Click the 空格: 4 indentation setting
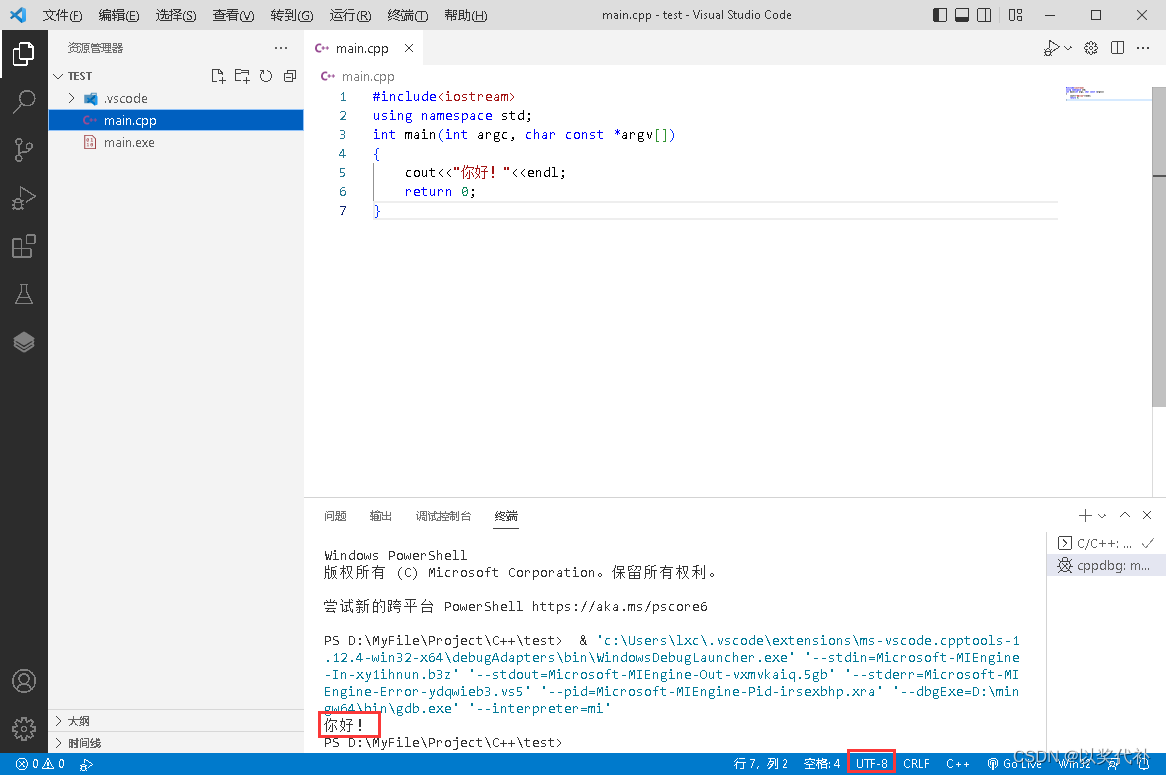 (x=822, y=764)
